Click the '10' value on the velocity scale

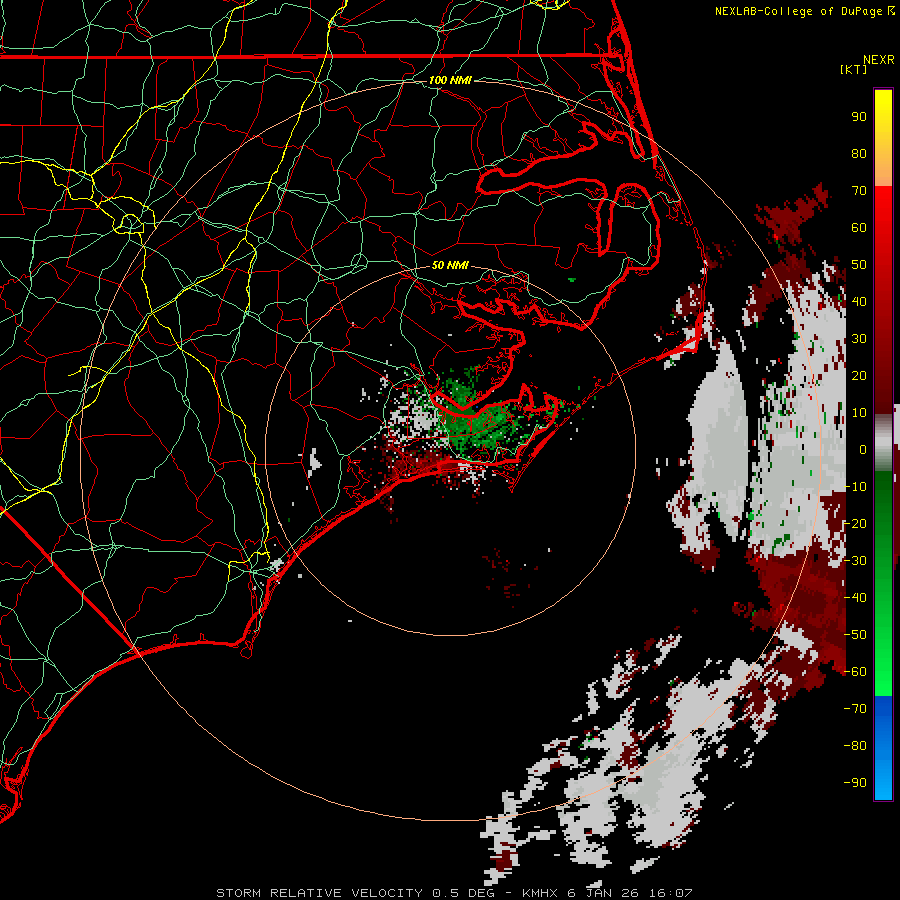[859, 413]
